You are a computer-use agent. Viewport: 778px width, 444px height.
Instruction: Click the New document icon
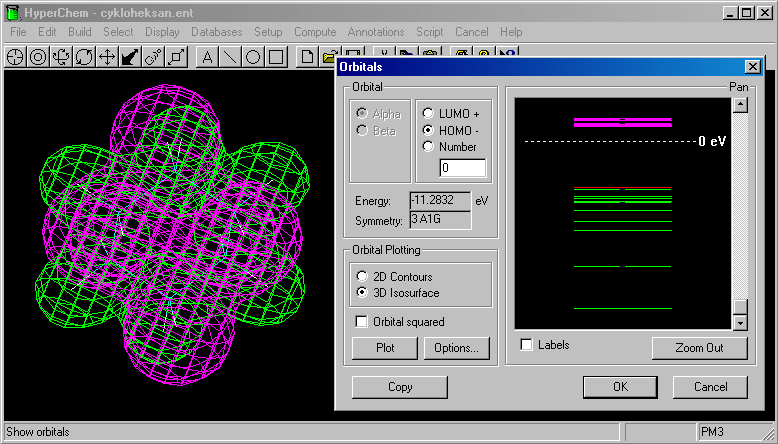(309, 57)
